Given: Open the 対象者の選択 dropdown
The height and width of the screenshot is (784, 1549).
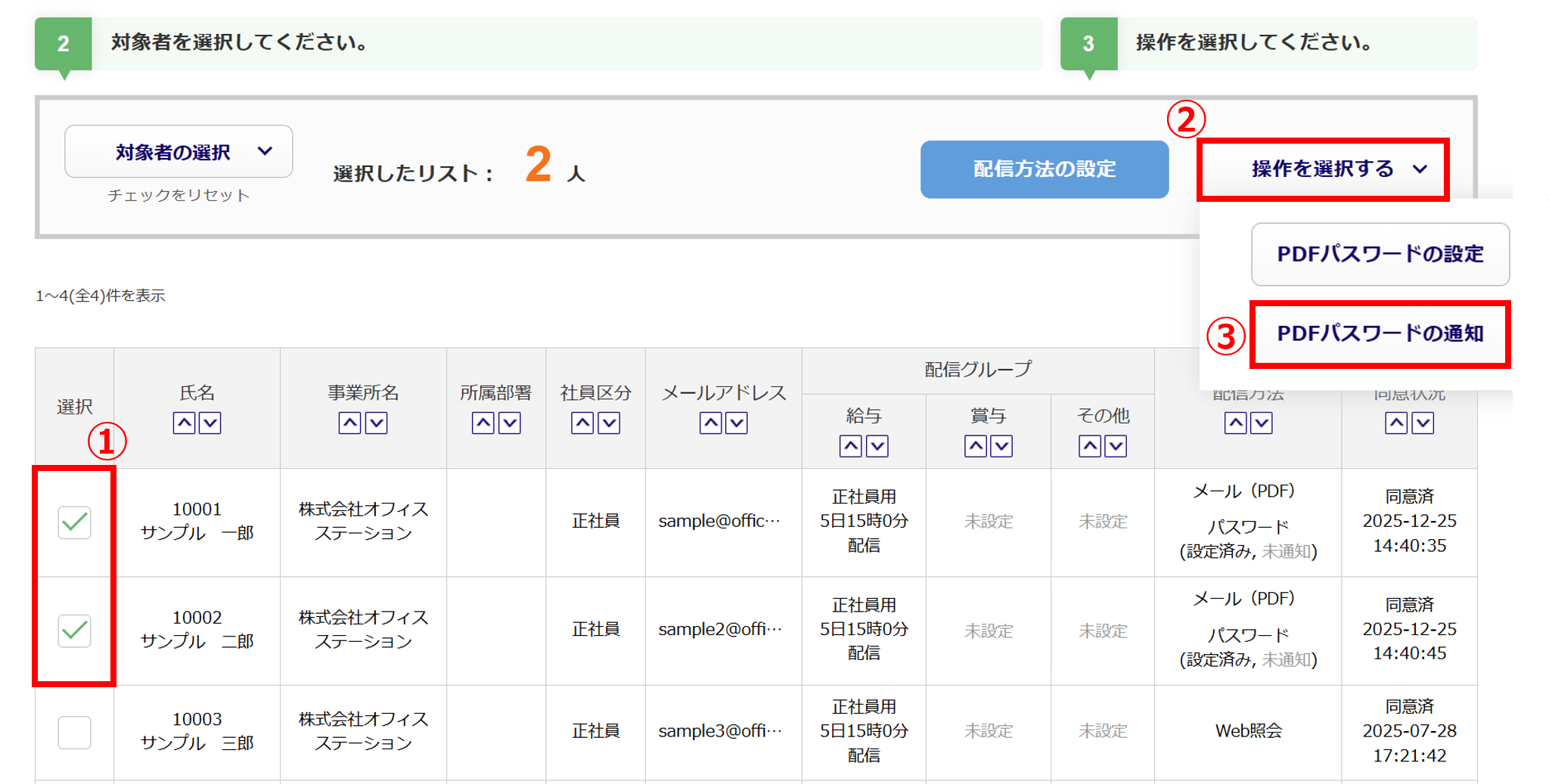Looking at the screenshot, I should pyautogui.click(x=178, y=152).
